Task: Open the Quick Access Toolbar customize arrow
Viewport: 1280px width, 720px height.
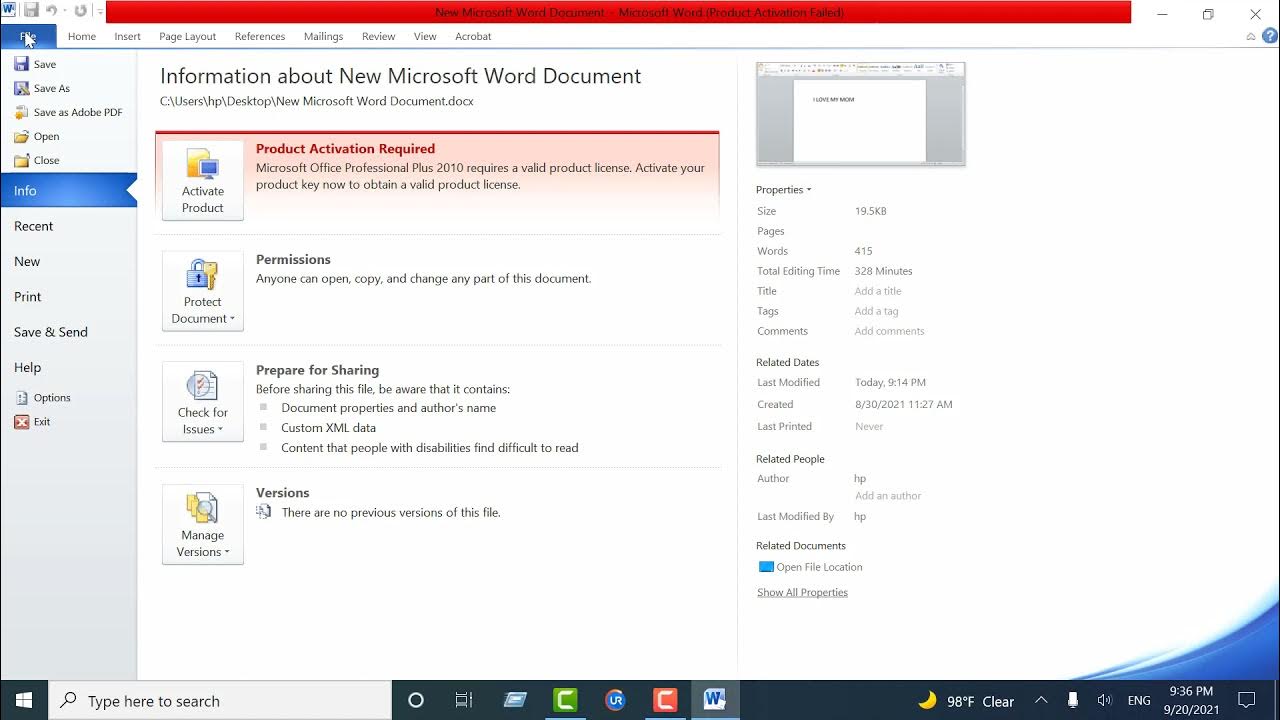Action: (100, 11)
